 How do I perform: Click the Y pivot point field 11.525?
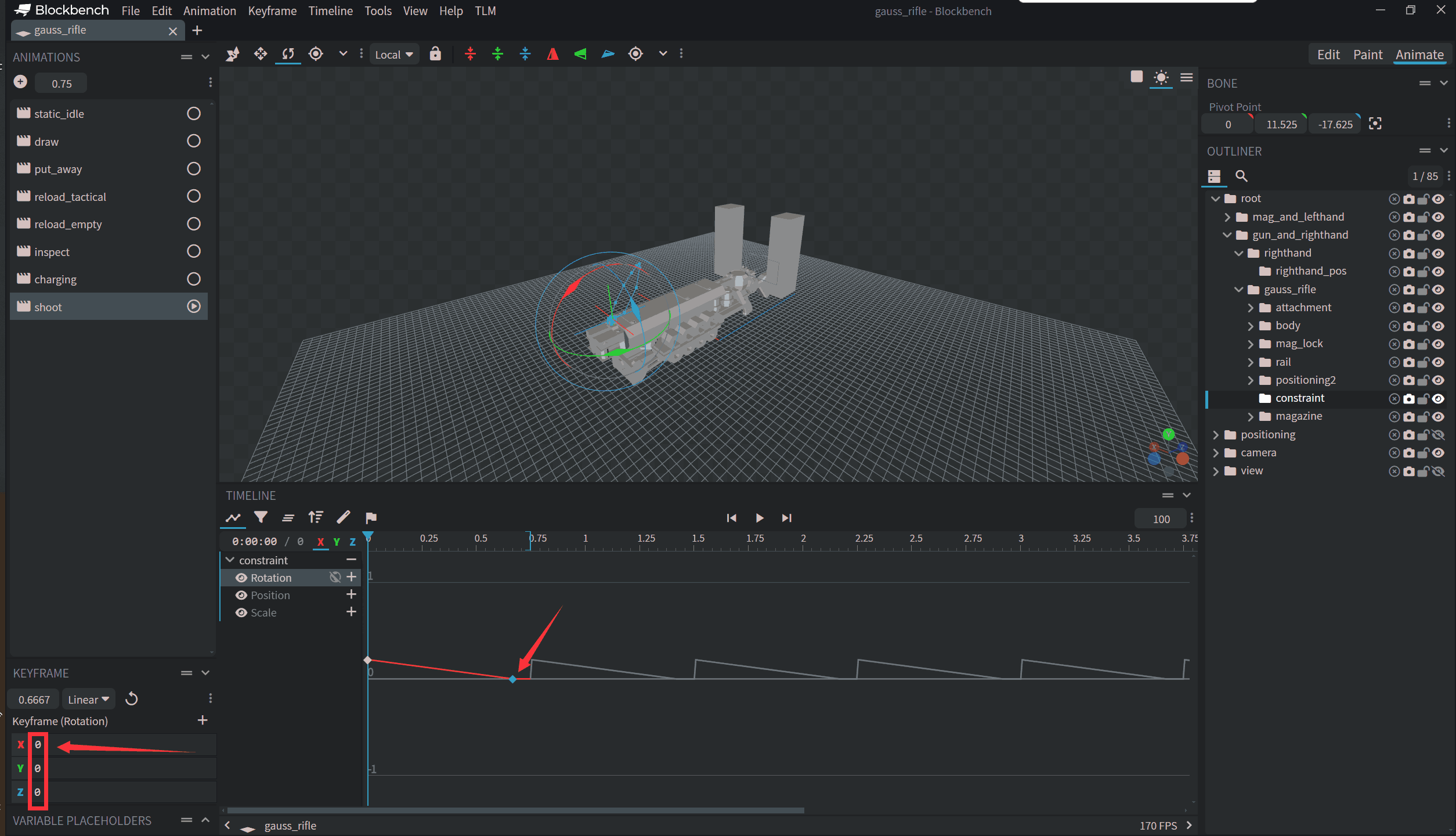(1281, 124)
